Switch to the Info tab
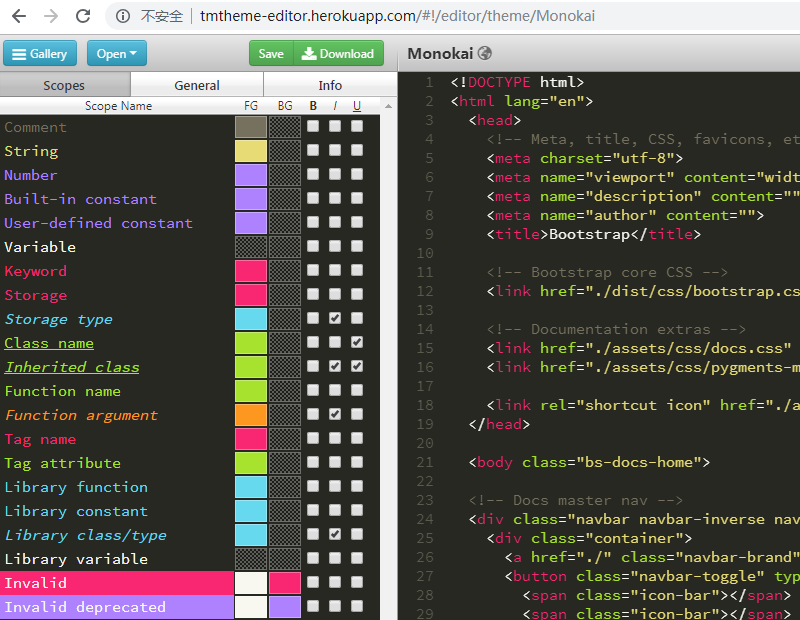The height and width of the screenshot is (620, 800). pyautogui.click(x=330, y=85)
